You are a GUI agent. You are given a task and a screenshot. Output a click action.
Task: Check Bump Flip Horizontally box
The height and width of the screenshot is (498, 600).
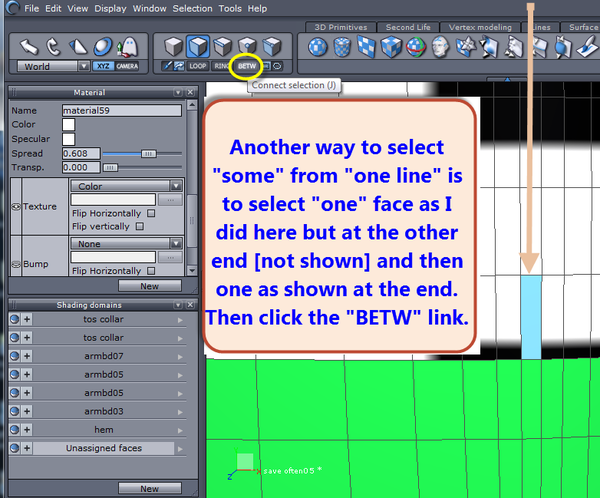click(151, 271)
